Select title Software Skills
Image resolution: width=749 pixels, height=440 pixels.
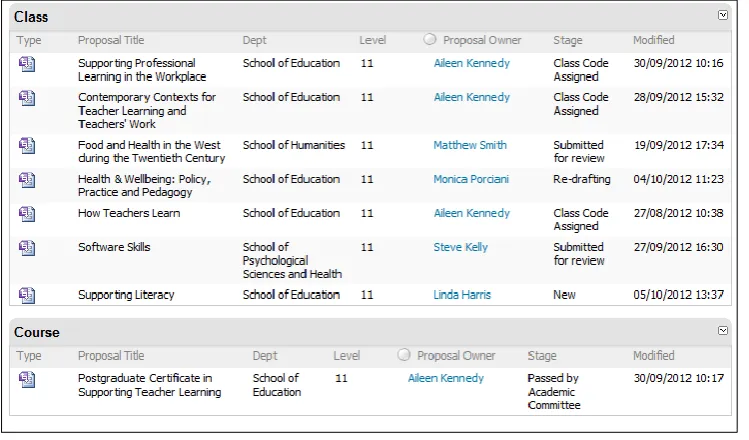point(114,247)
